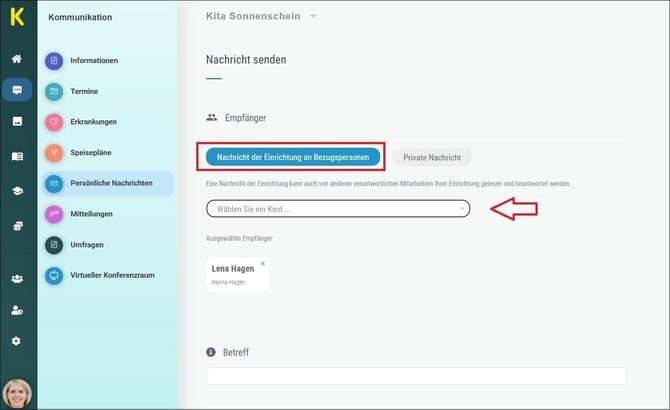
Task: Click the Erkrankungen heart icon
Action: (54, 122)
